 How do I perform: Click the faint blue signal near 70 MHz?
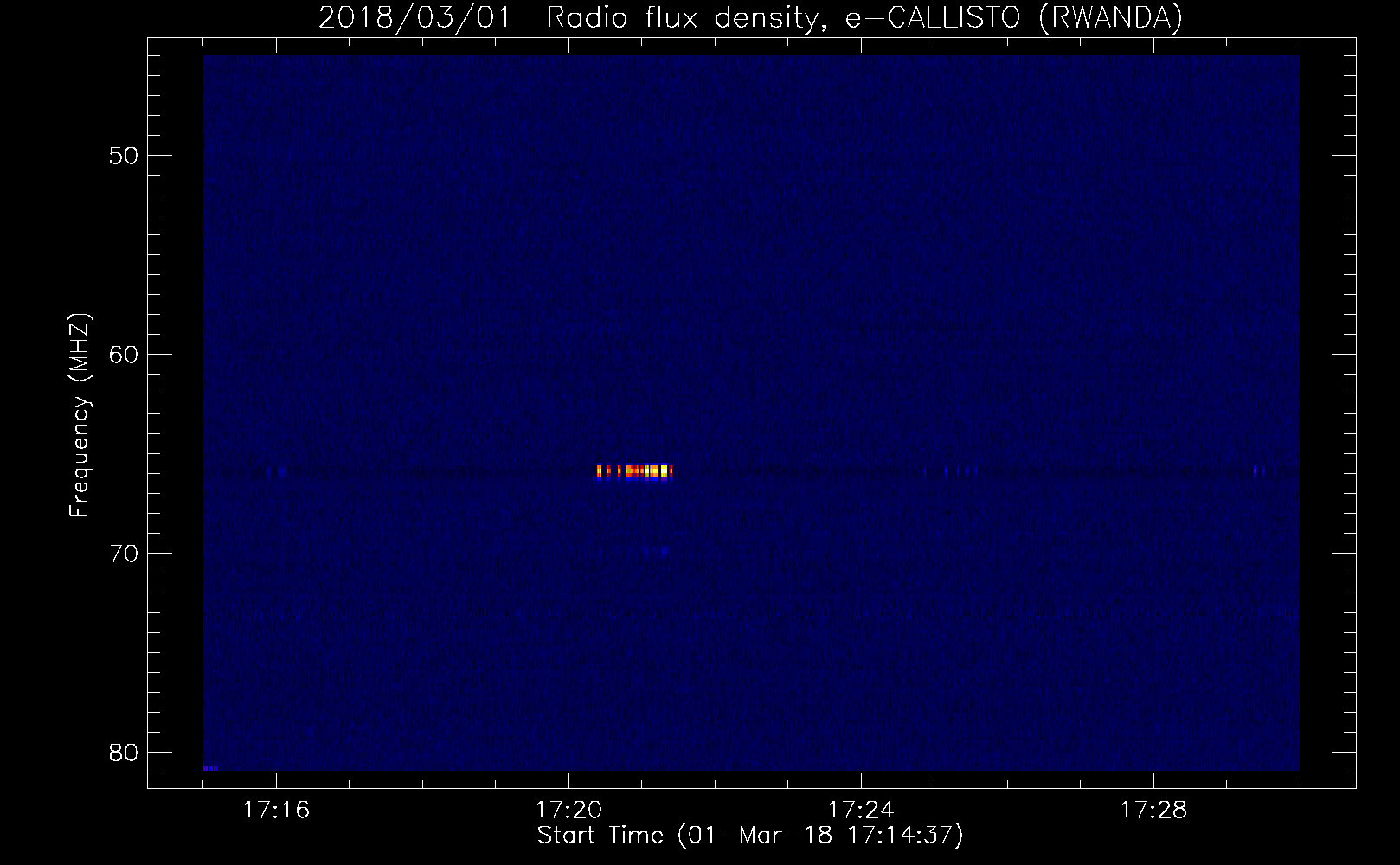656,549
